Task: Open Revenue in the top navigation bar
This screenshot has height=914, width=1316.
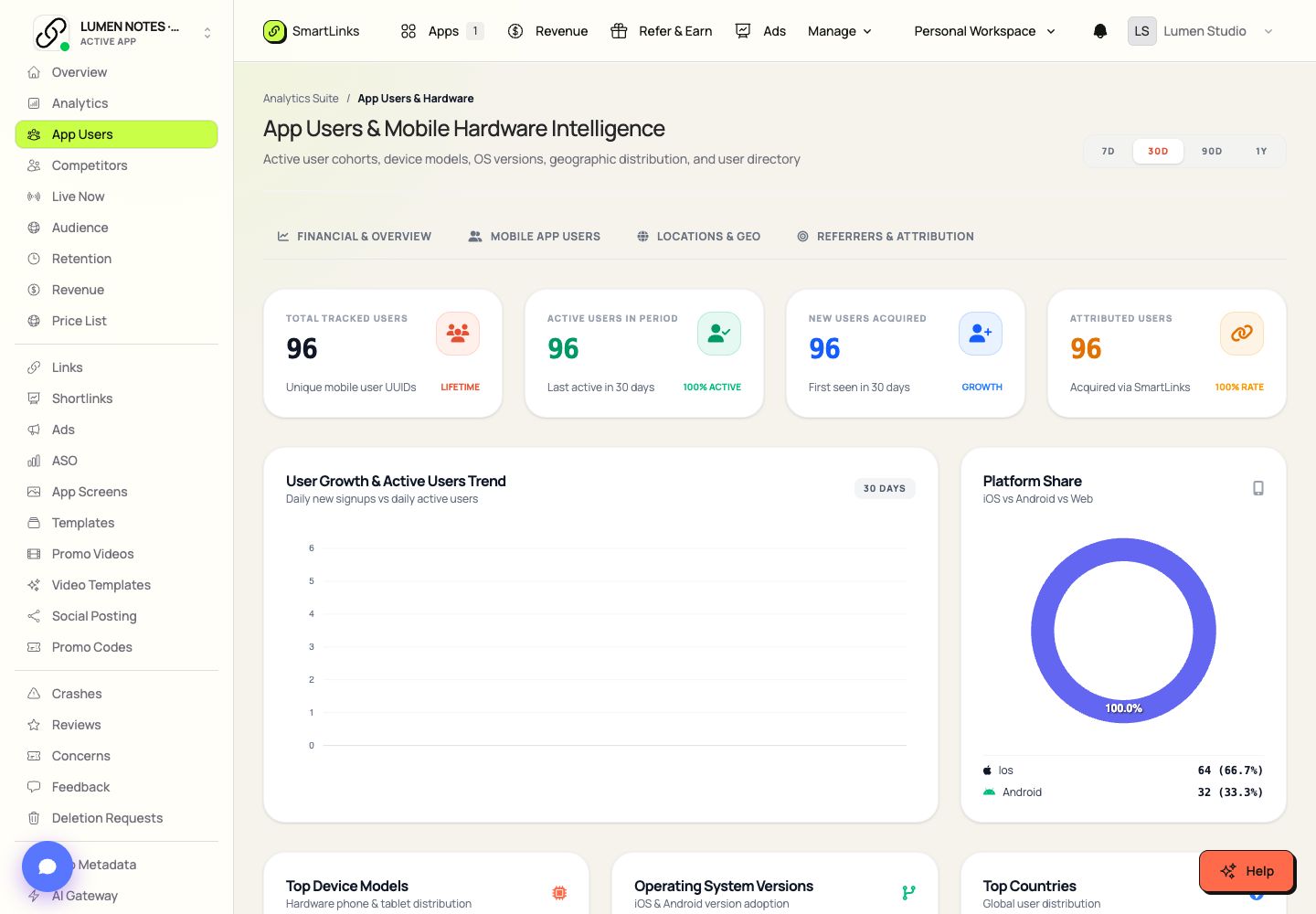Action: point(547,31)
